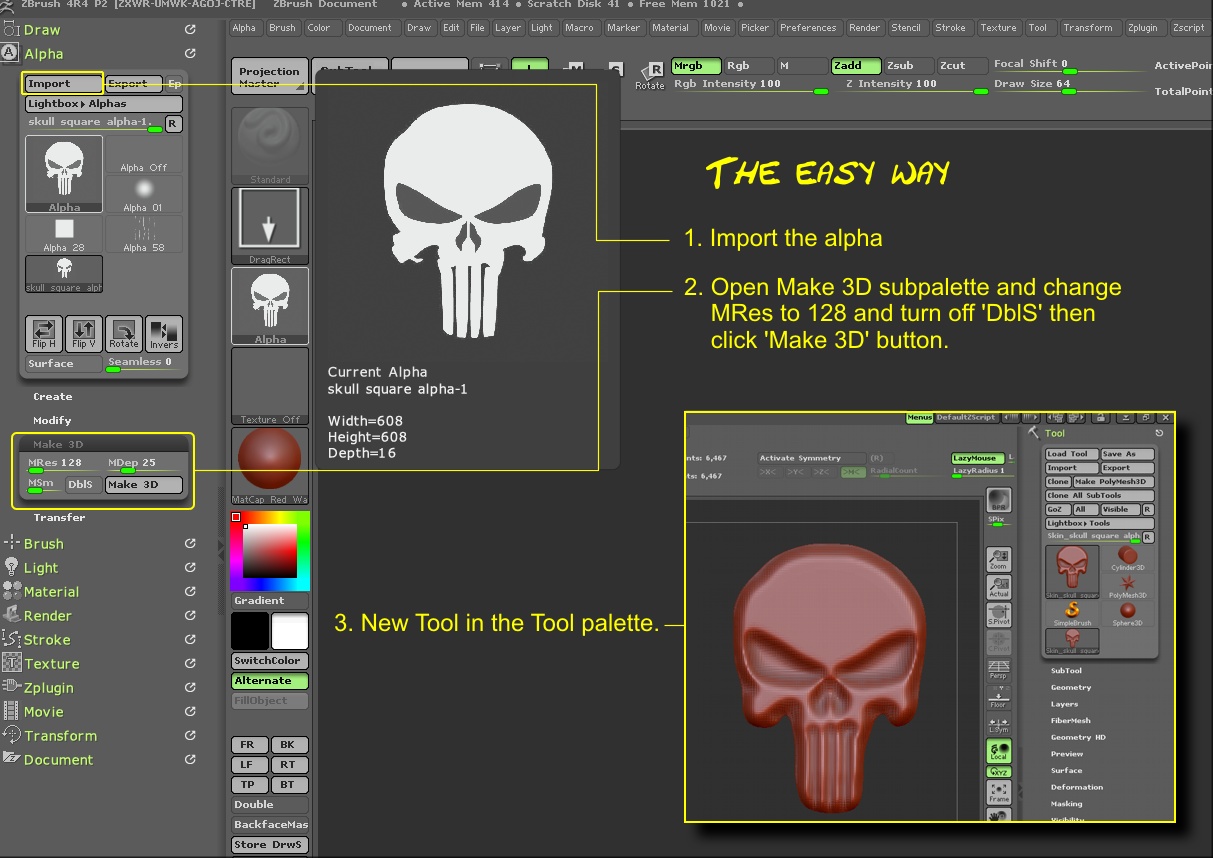
Task: Click the Projection Master button
Action: 269,77
